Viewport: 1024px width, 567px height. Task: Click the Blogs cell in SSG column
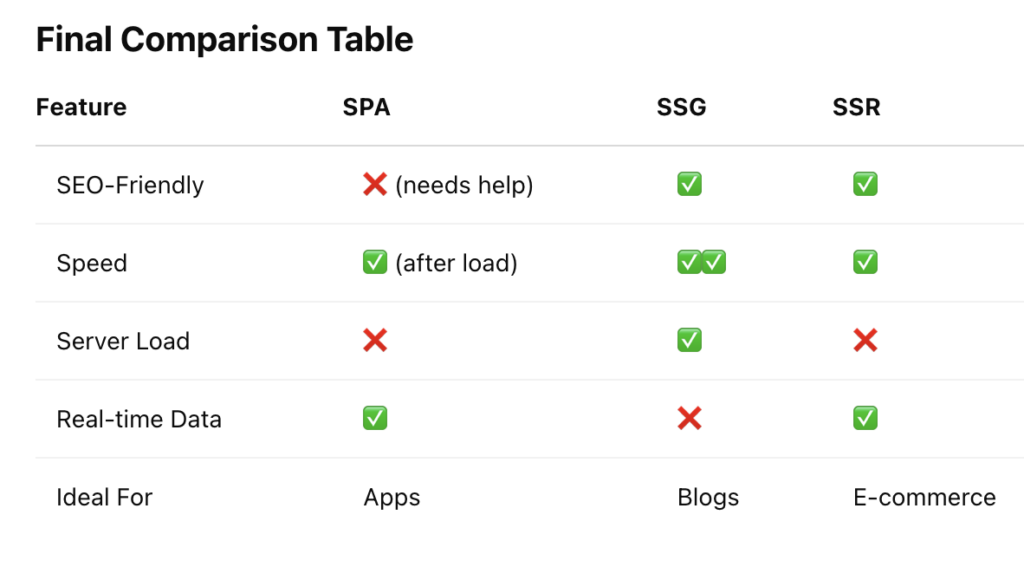[x=708, y=497]
